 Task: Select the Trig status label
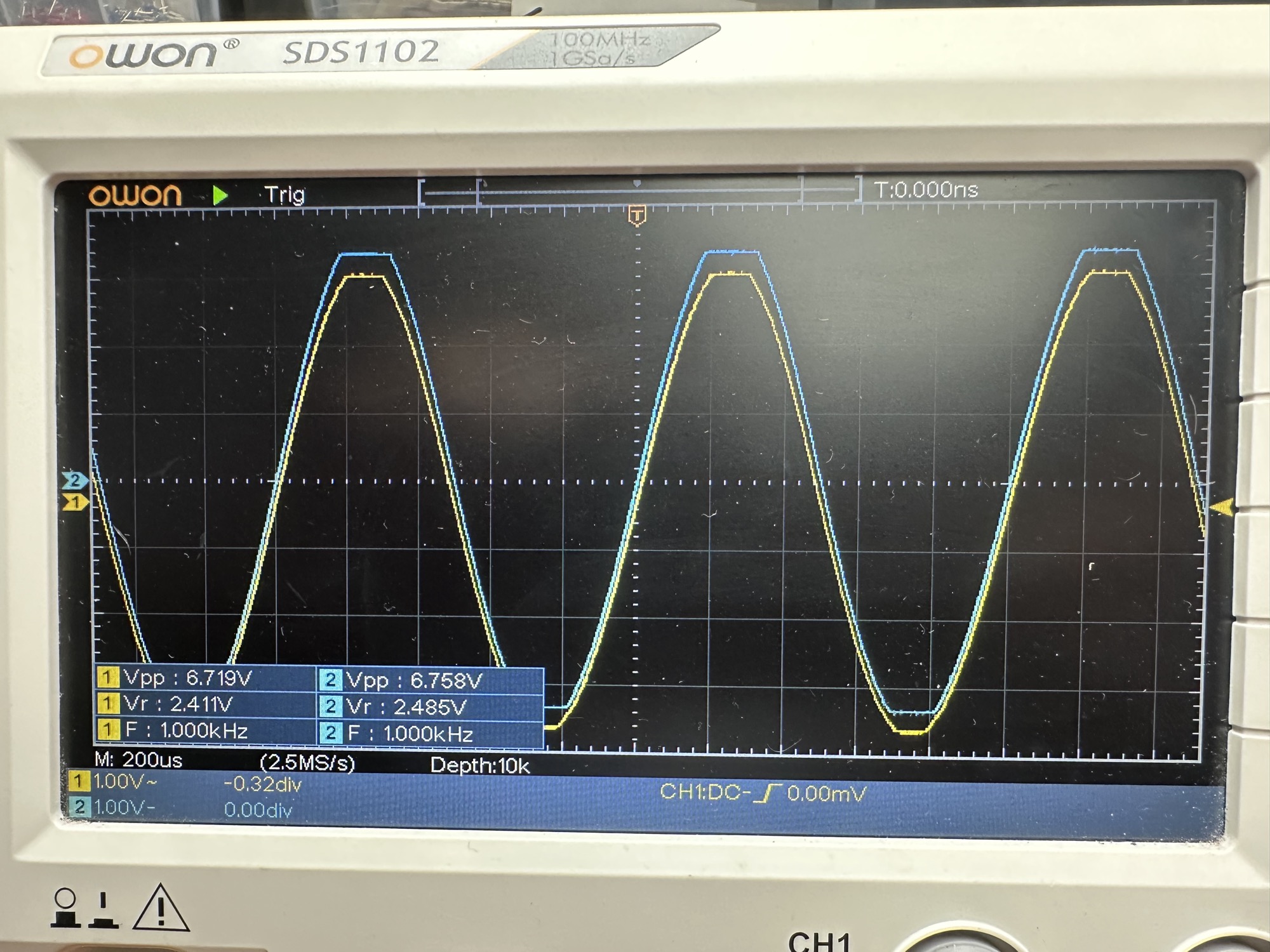tap(284, 194)
